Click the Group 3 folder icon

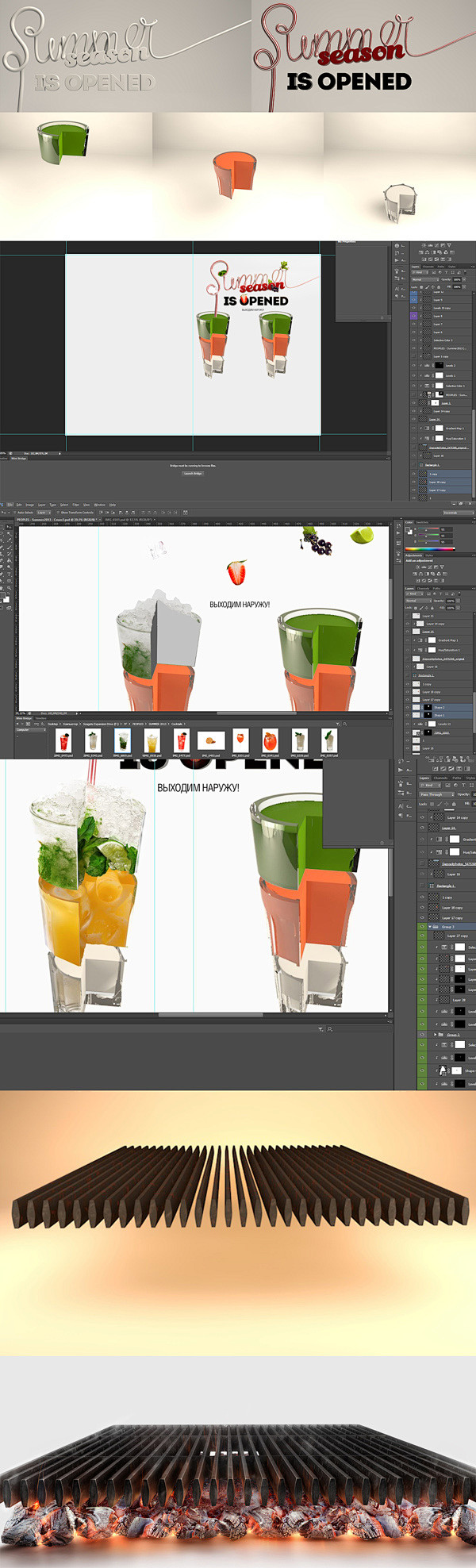pyautogui.click(x=436, y=926)
